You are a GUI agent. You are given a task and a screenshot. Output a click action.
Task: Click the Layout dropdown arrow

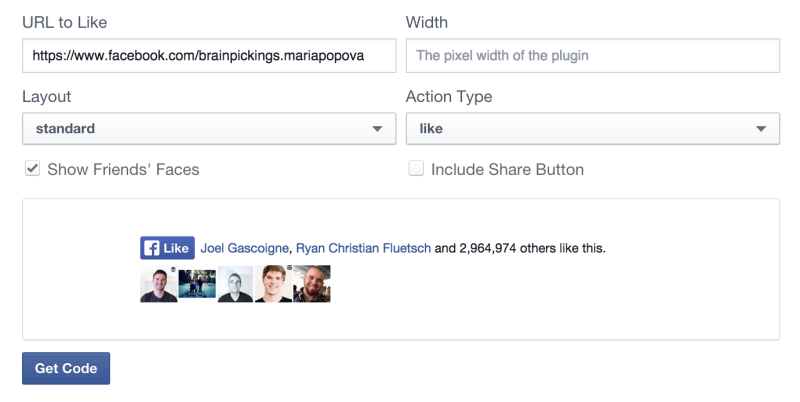[x=377, y=129]
